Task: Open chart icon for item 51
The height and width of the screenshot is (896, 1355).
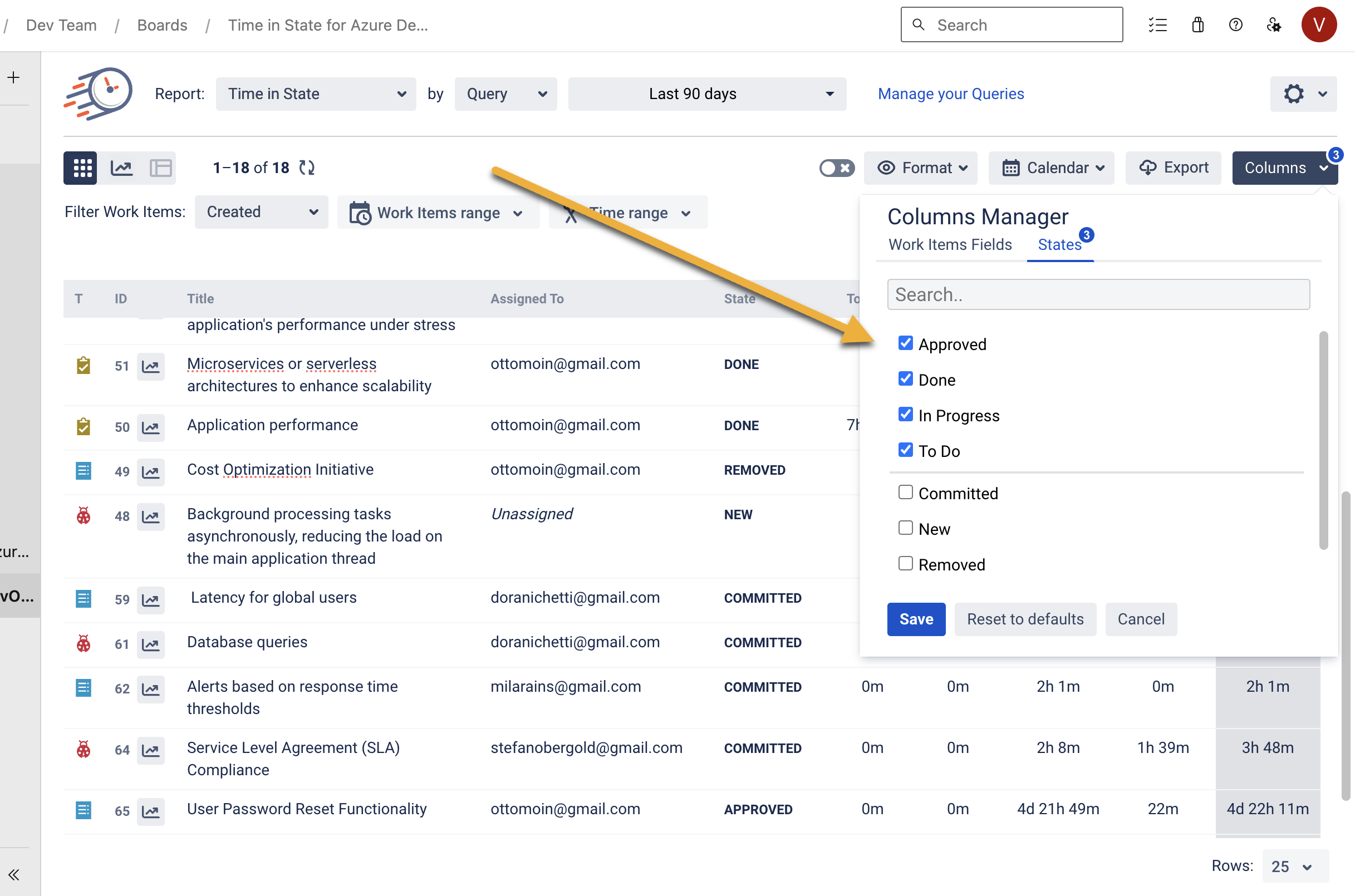Action: (x=150, y=366)
